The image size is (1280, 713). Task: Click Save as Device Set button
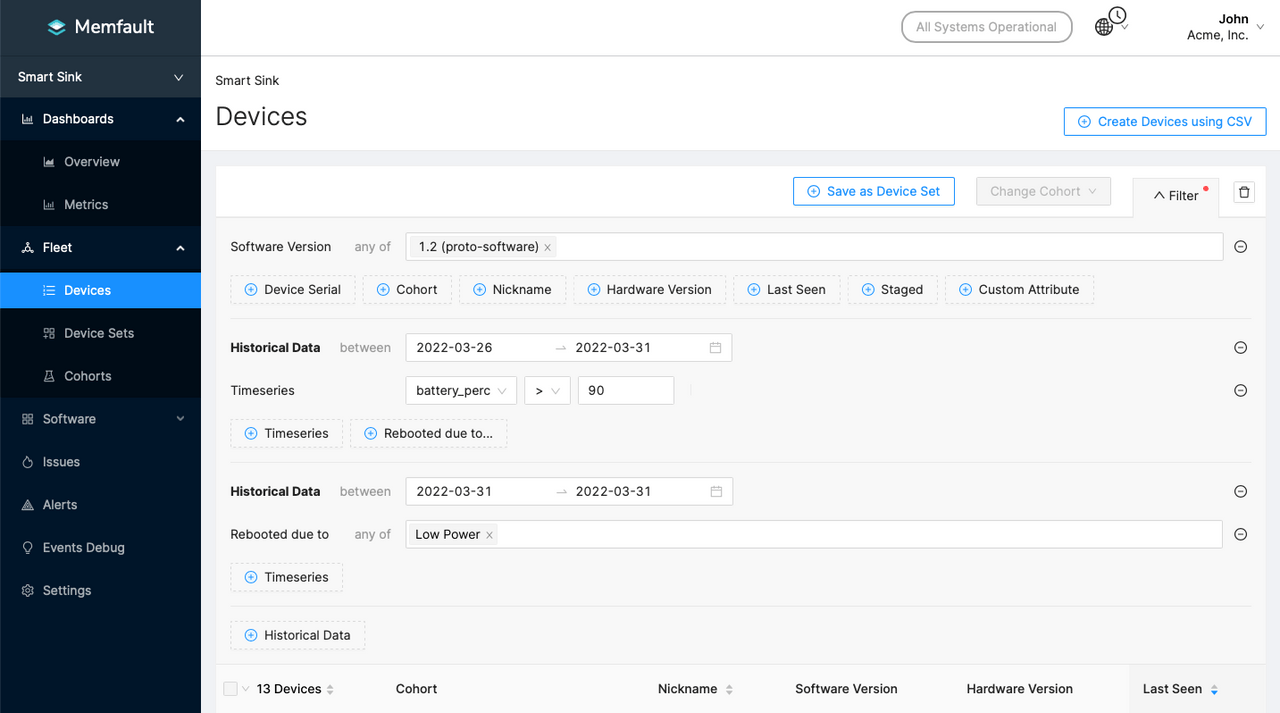pyautogui.click(x=873, y=191)
